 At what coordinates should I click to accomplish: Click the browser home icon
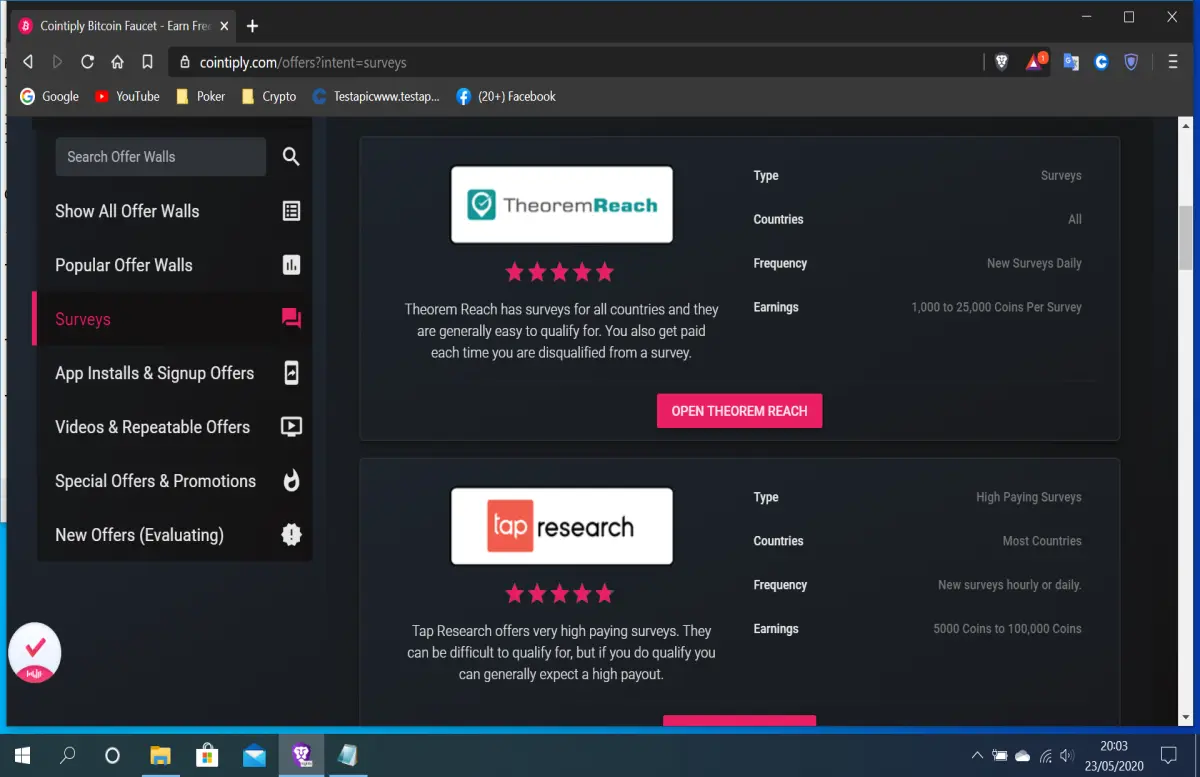(117, 62)
